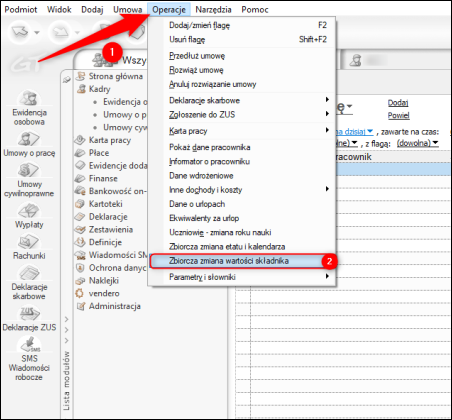The image size is (452, 420).
Task: Open Ewidencja osobowa sidebar icon
Action: tap(29, 107)
